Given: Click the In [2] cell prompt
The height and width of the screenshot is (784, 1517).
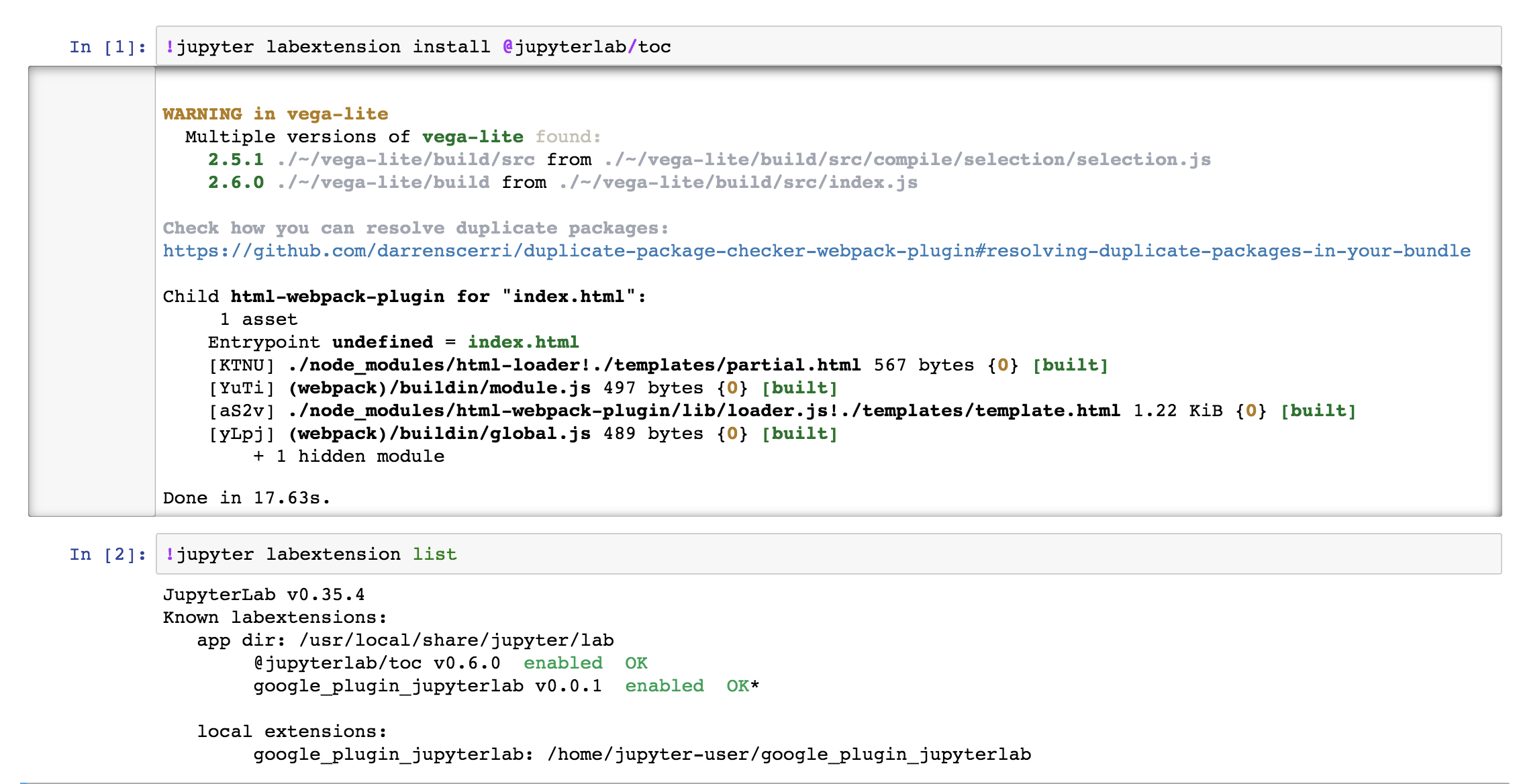Looking at the screenshot, I should point(106,553).
